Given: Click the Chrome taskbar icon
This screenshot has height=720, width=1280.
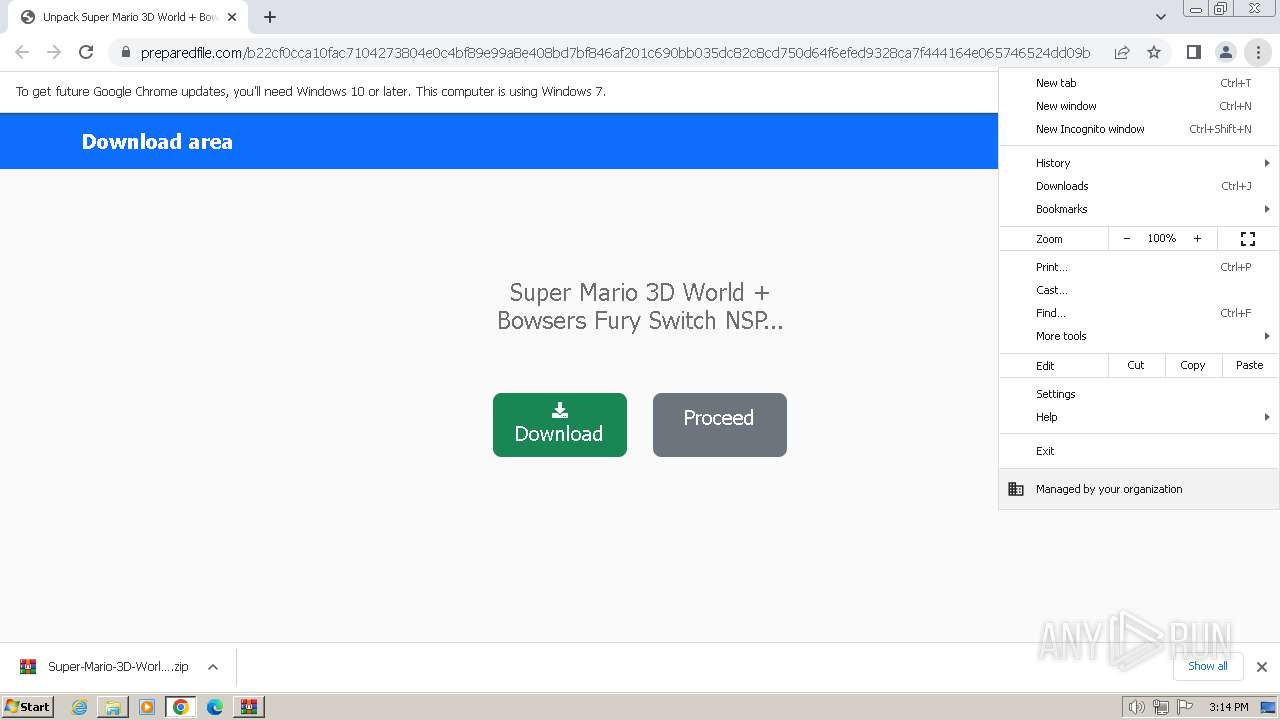Looking at the screenshot, I should (x=181, y=707).
